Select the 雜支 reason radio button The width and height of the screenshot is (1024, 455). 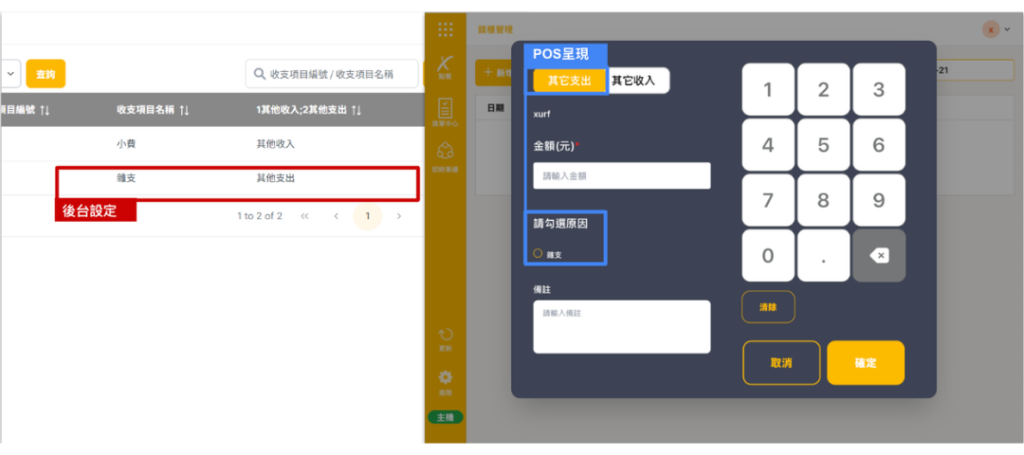pos(538,253)
